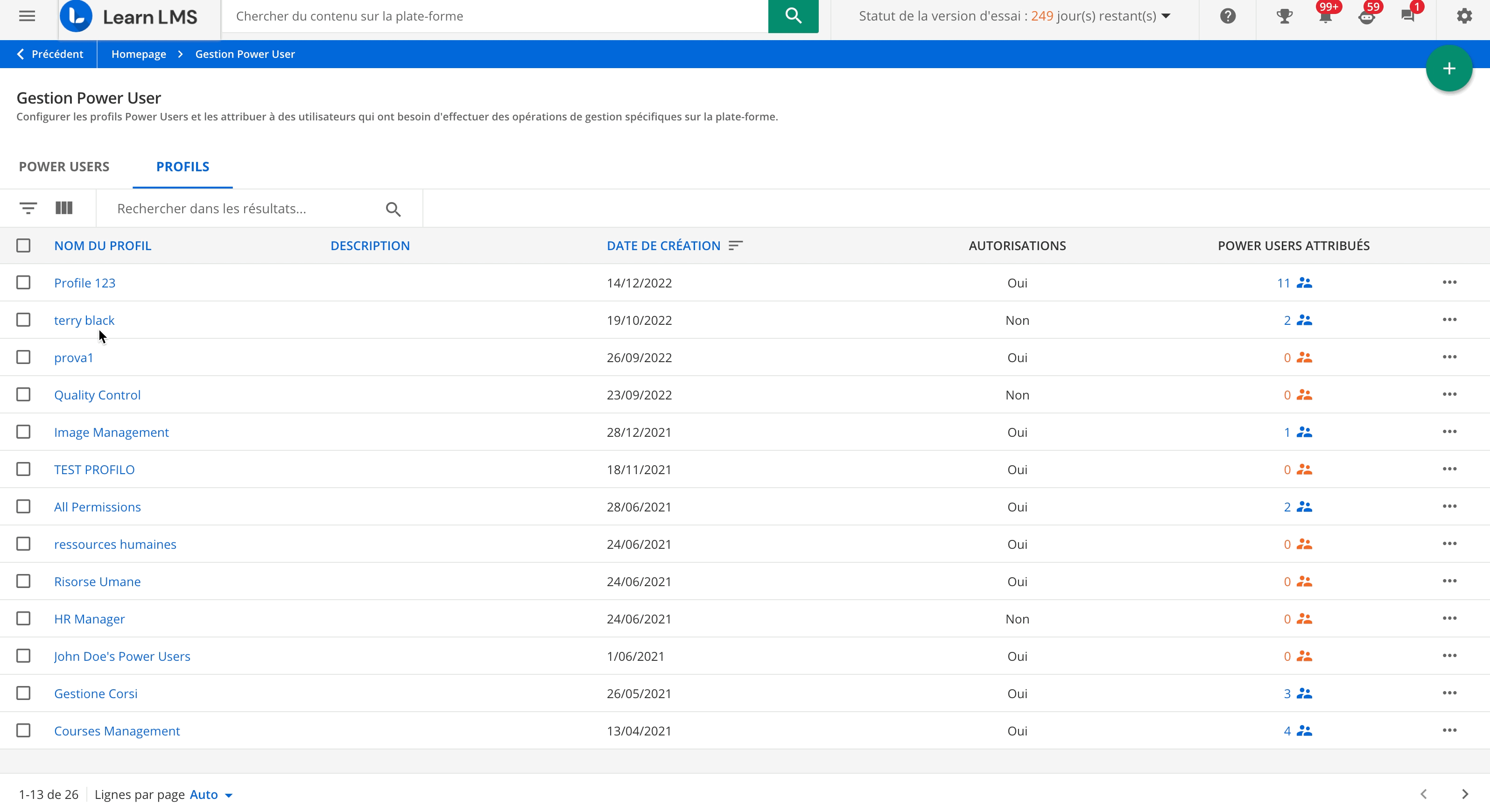The height and width of the screenshot is (812, 1490).
Task: Check the Quality Control row checkbox
Action: 23,394
